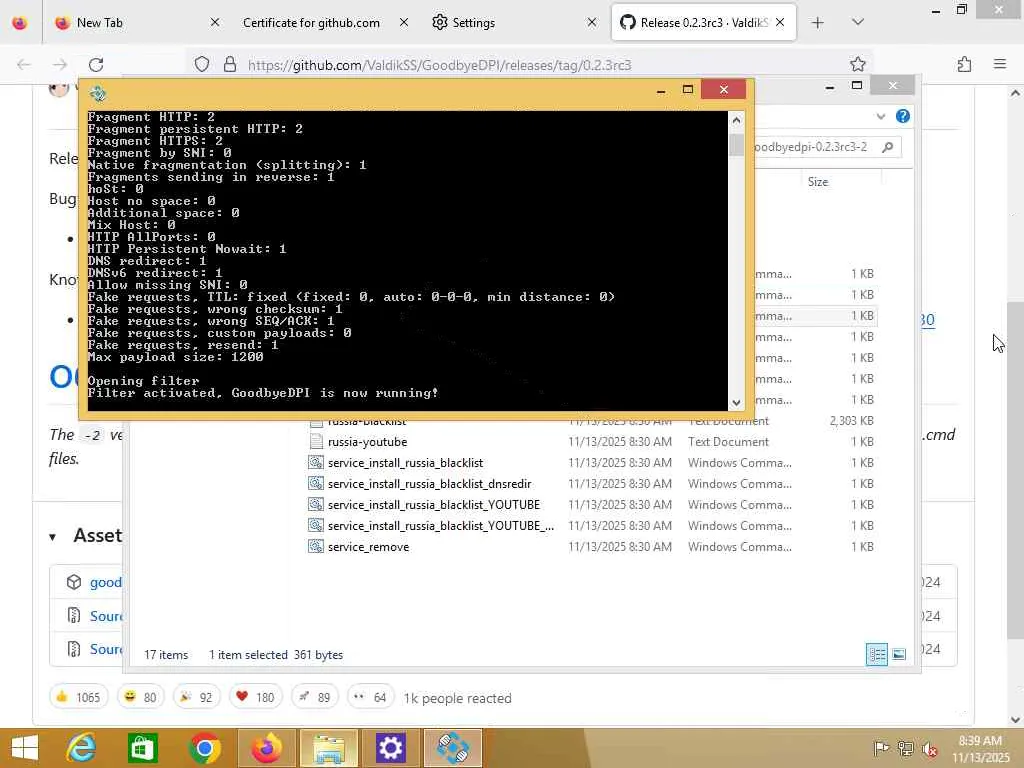Click the network tray icon
Screen dimensions: 1024x768
[906, 748]
